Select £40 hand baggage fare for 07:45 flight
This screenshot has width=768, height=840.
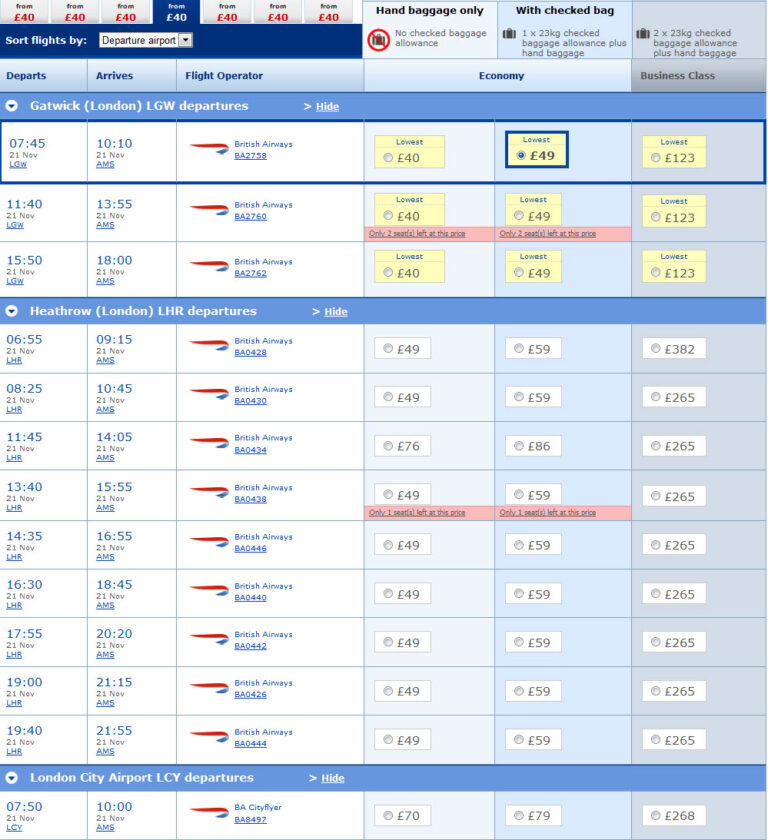point(388,158)
